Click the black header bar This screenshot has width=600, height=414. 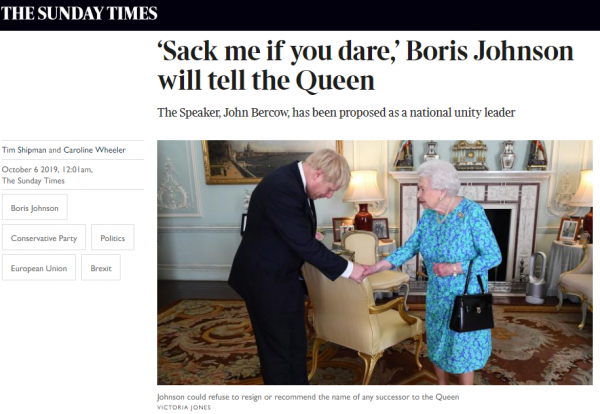point(300,15)
